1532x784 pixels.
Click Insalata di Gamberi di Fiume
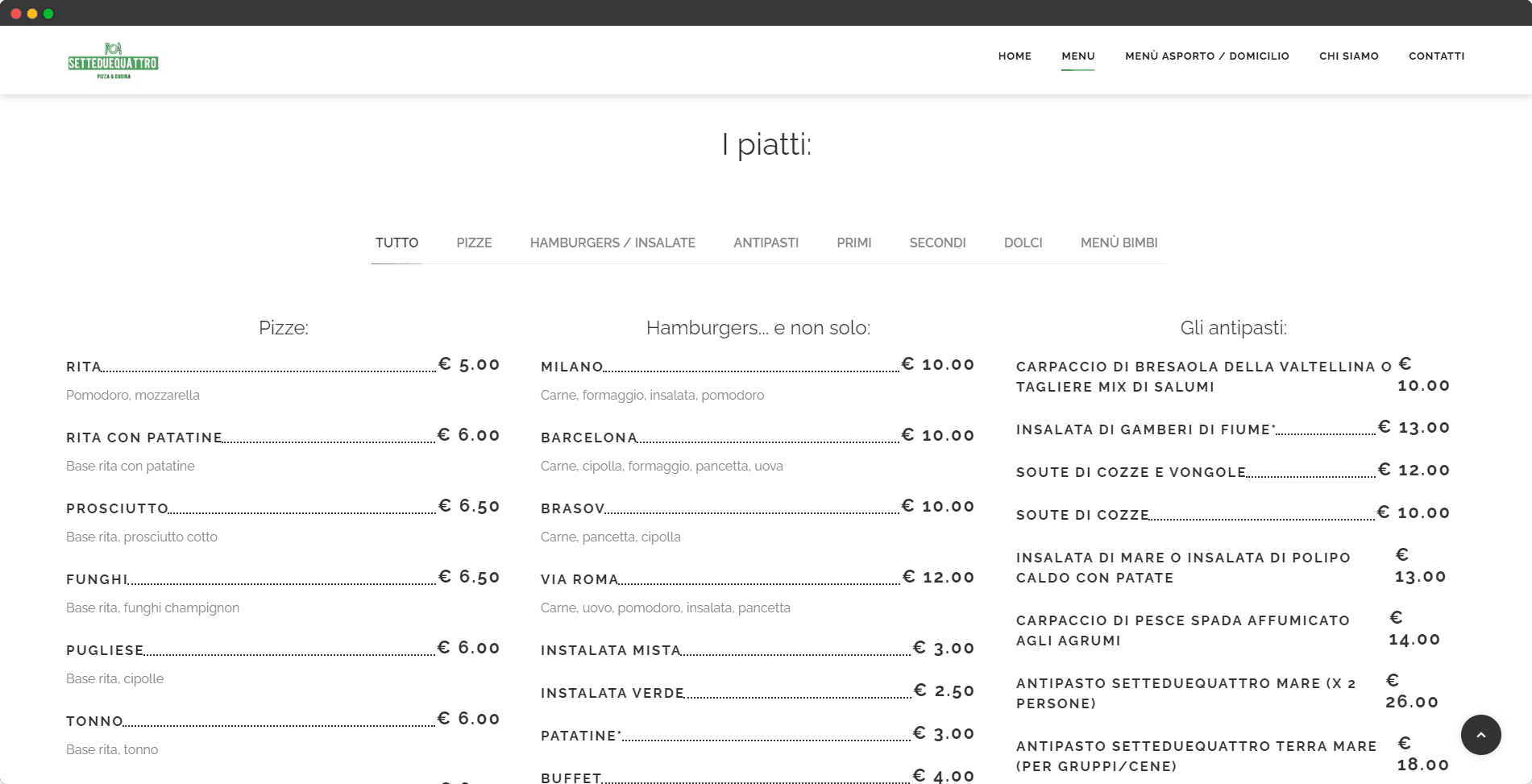(x=1145, y=429)
